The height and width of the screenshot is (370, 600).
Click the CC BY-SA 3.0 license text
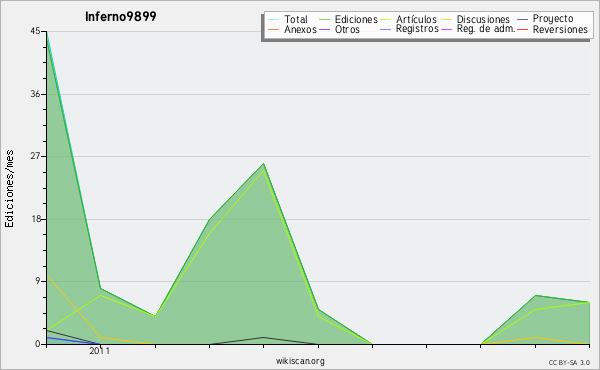click(x=569, y=363)
